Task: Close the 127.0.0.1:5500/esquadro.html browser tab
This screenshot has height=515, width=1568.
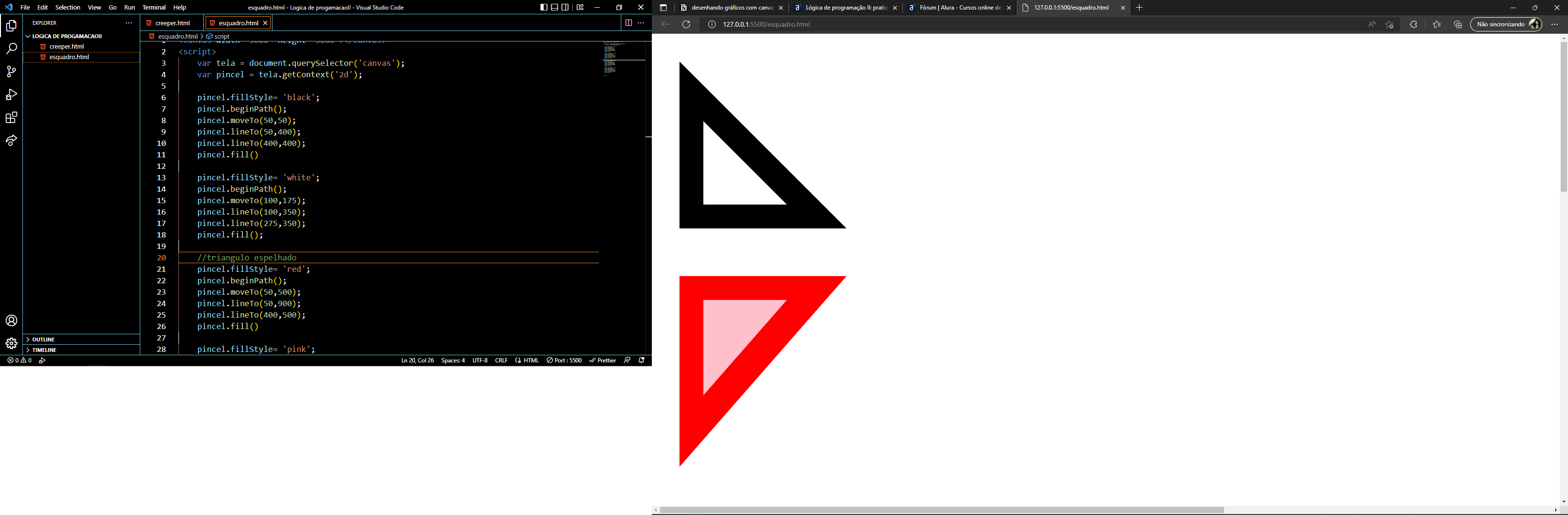Action: coord(1123,8)
